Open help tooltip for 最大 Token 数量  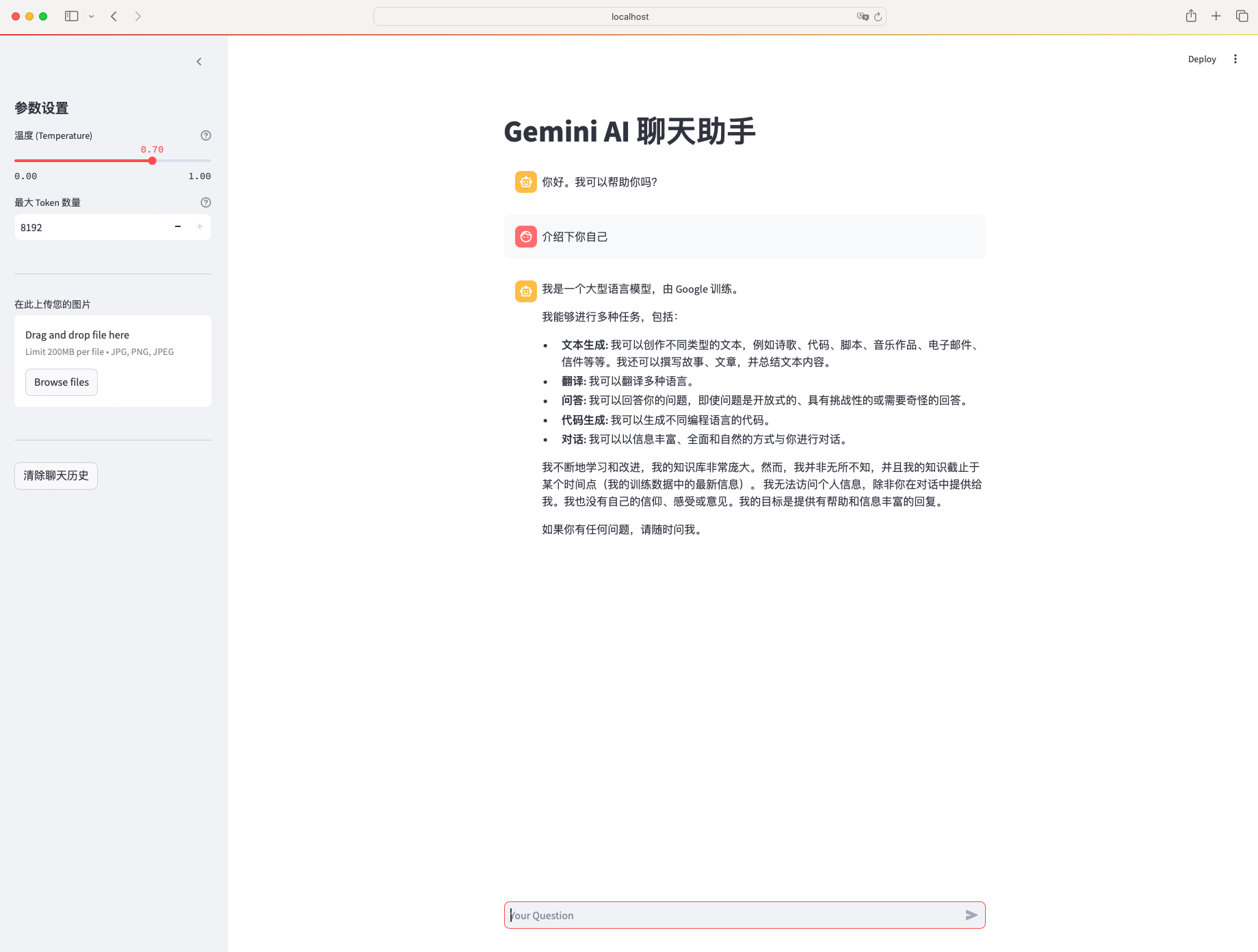[x=206, y=202]
